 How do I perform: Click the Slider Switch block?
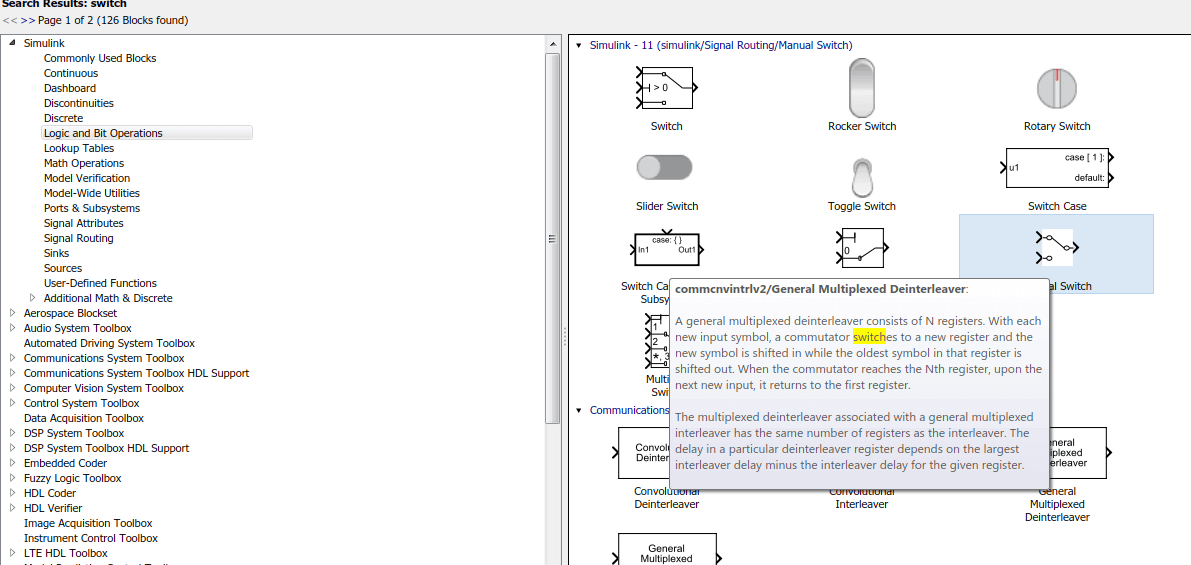[664, 167]
